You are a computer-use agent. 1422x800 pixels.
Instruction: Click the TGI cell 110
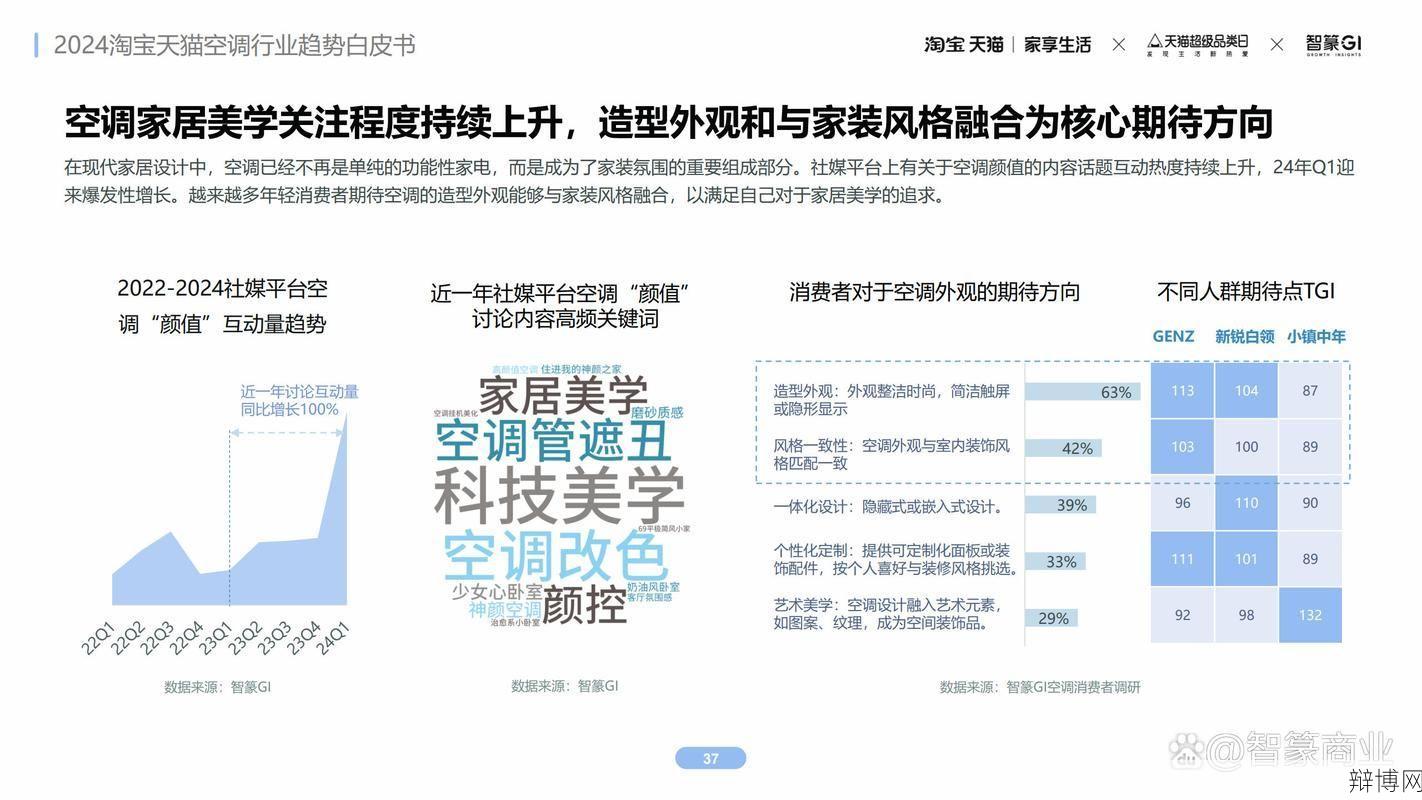click(1246, 503)
